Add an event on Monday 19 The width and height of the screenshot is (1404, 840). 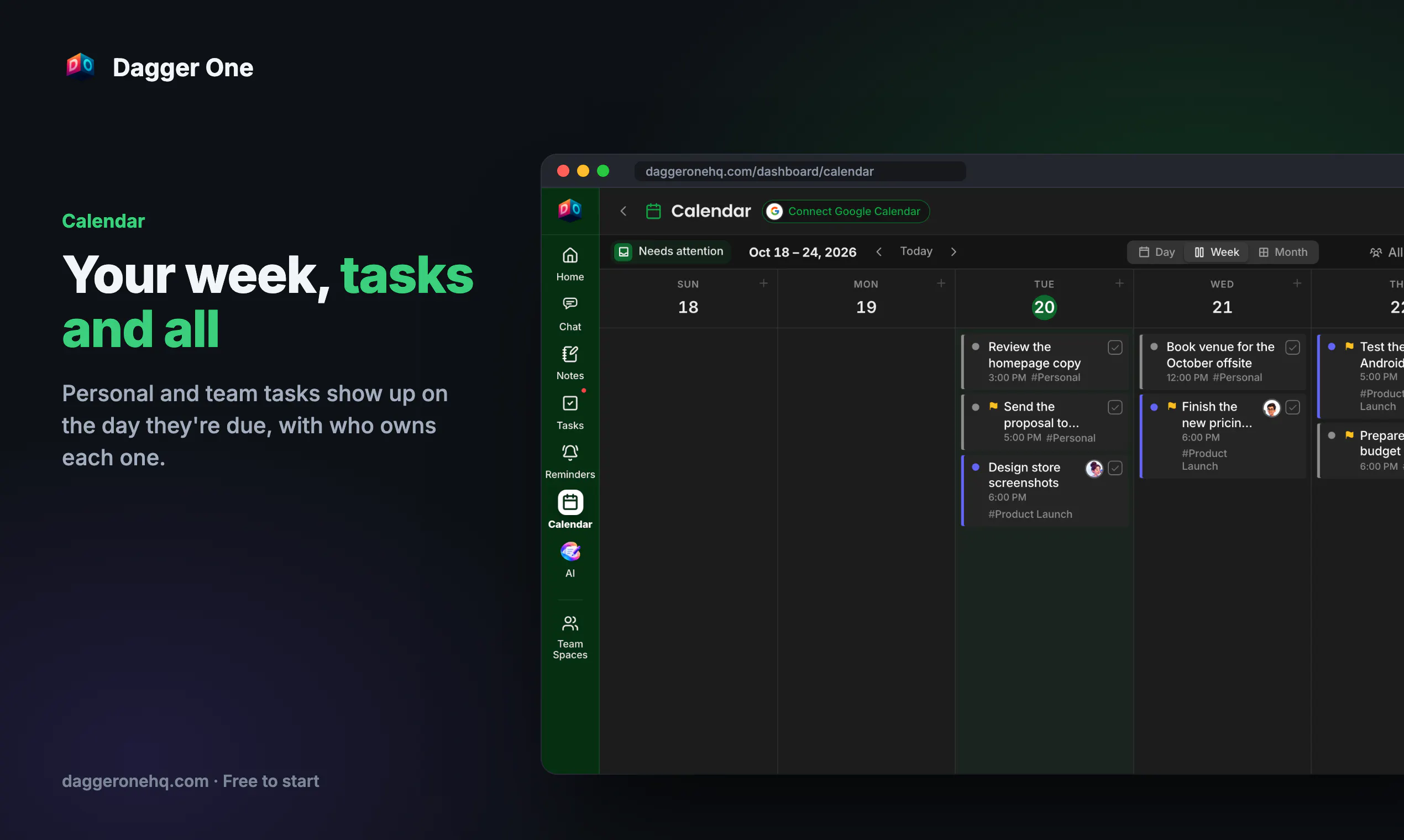[x=941, y=283]
